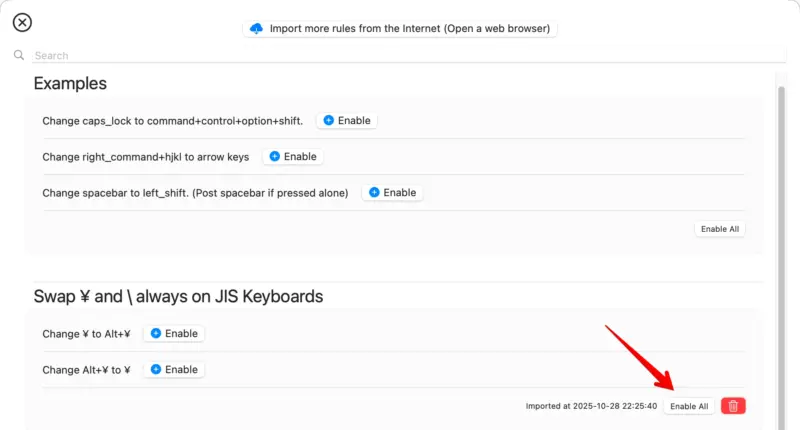Enable the Change Alt+¥ to ¥ rule
800x430 pixels.
click(x=174, y=369)
